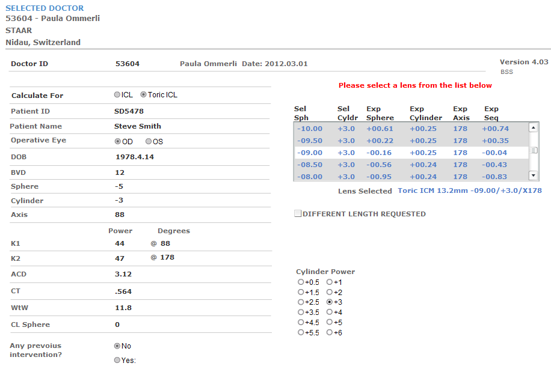Select cylinder power +3.5
Viewport: 551px width, 372px height.
pos(300,312)
